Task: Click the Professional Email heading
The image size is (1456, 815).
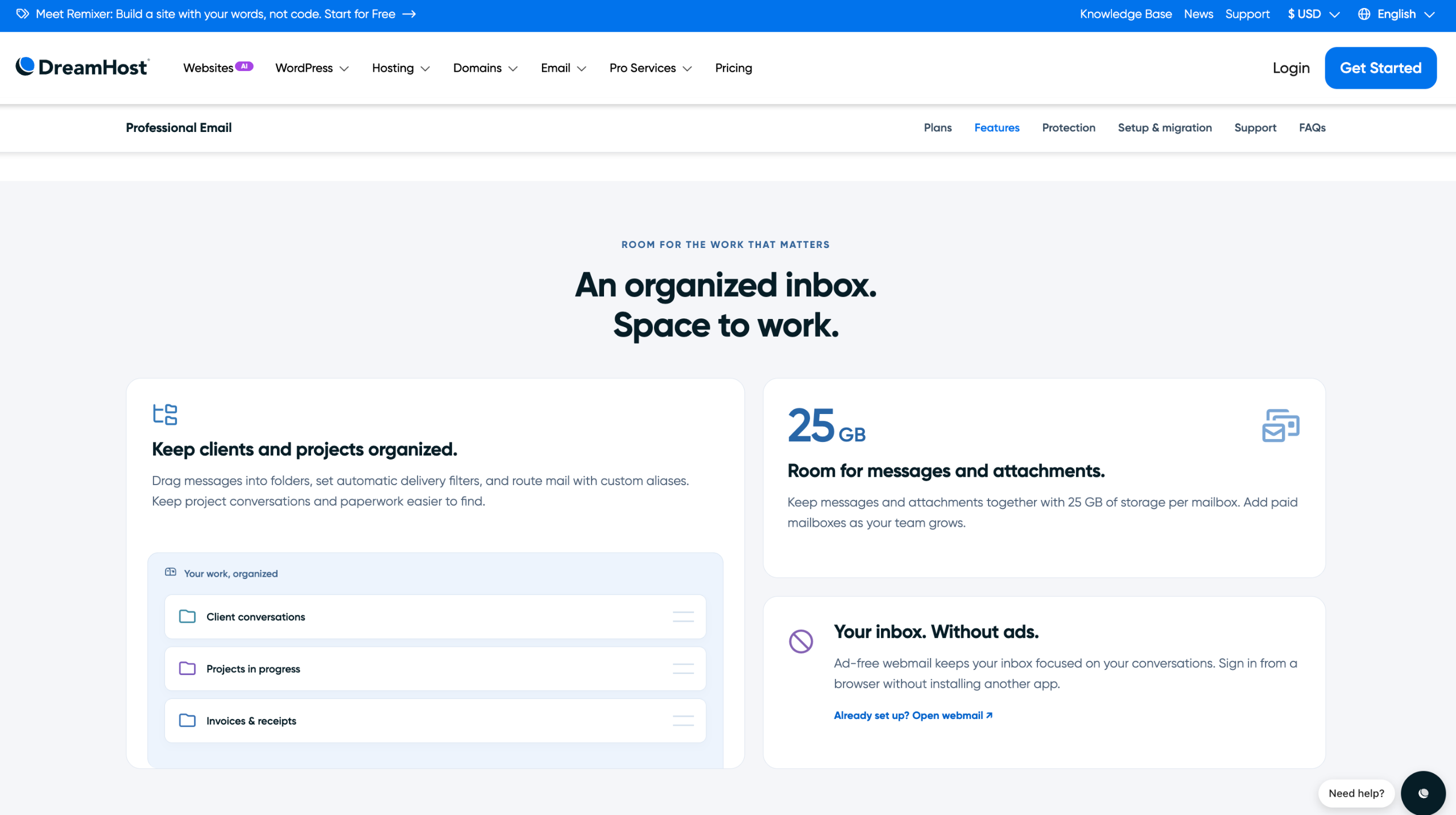Action: click(x=179, y=127)
